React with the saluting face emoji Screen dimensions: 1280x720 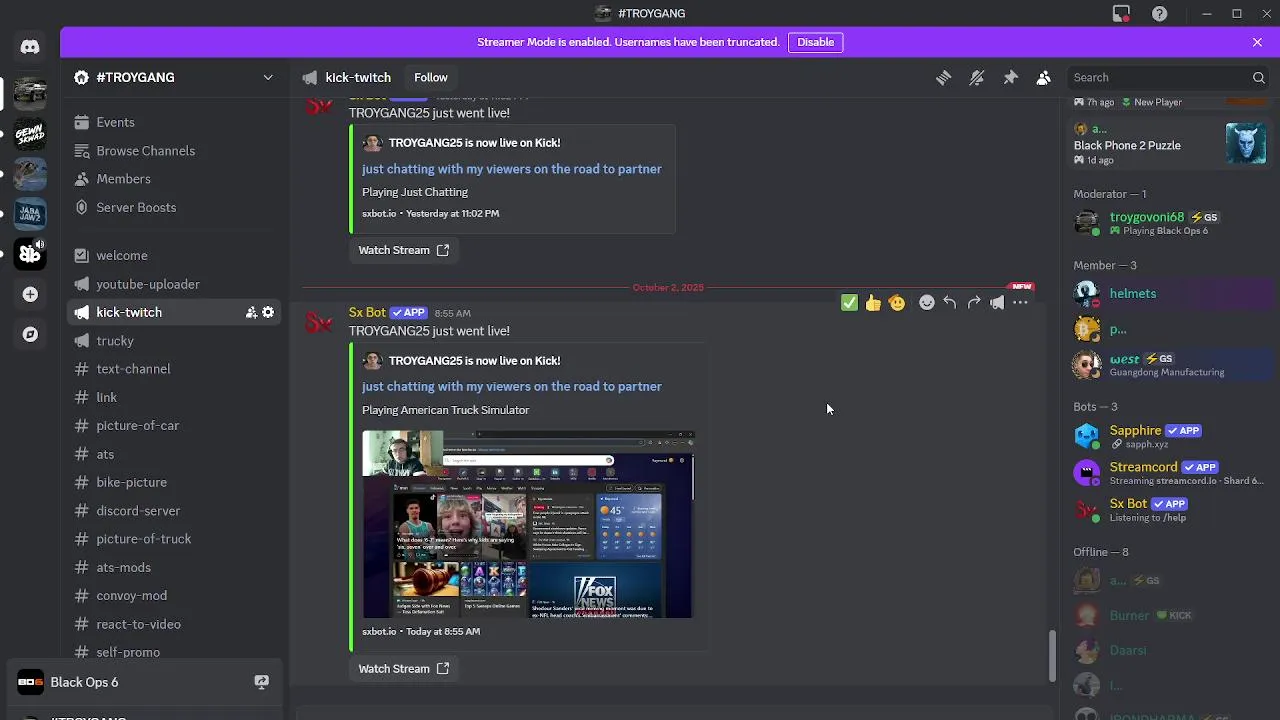tap(897, 302)
